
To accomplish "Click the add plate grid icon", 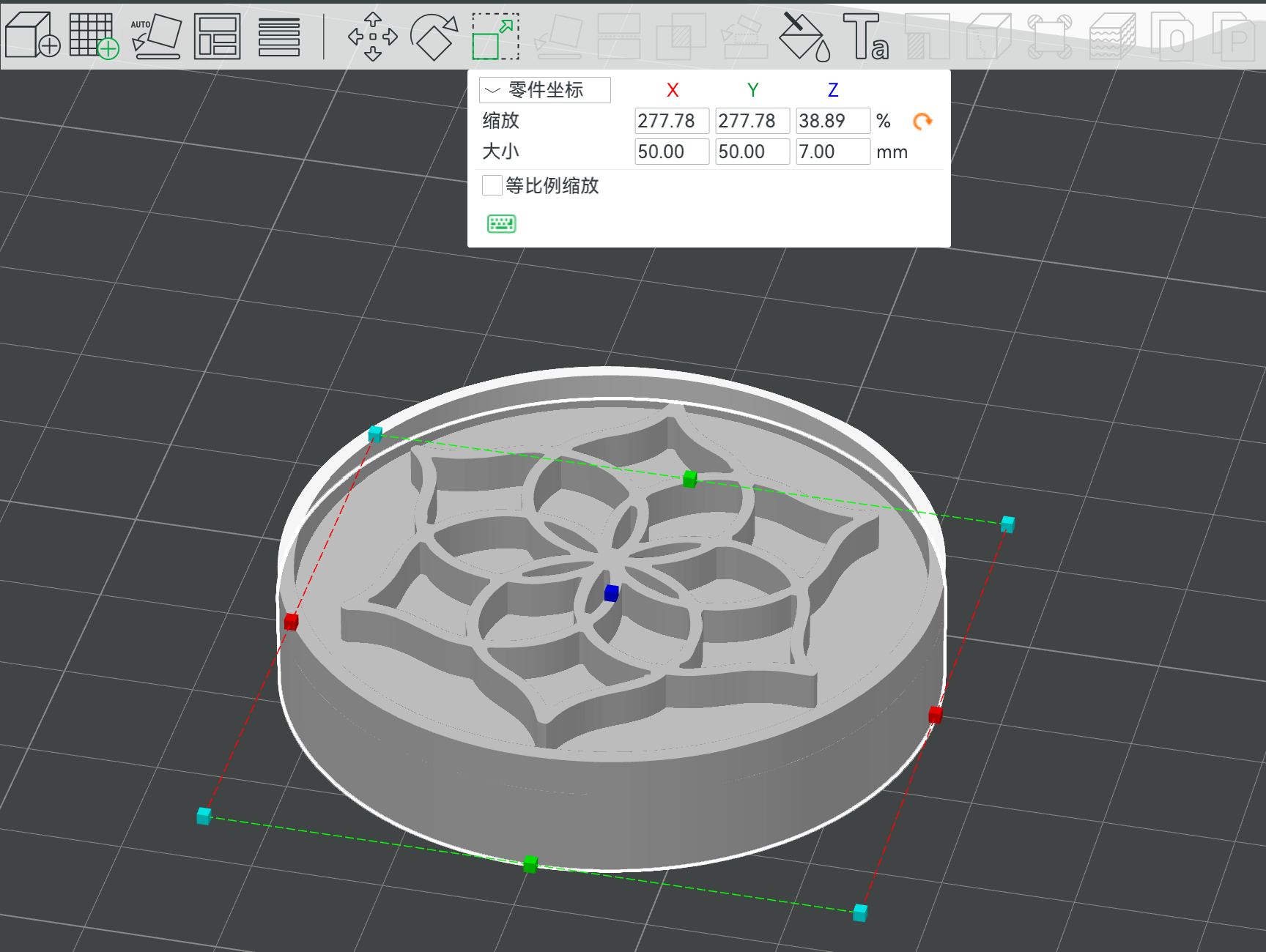I will click(x=94, y=35).
